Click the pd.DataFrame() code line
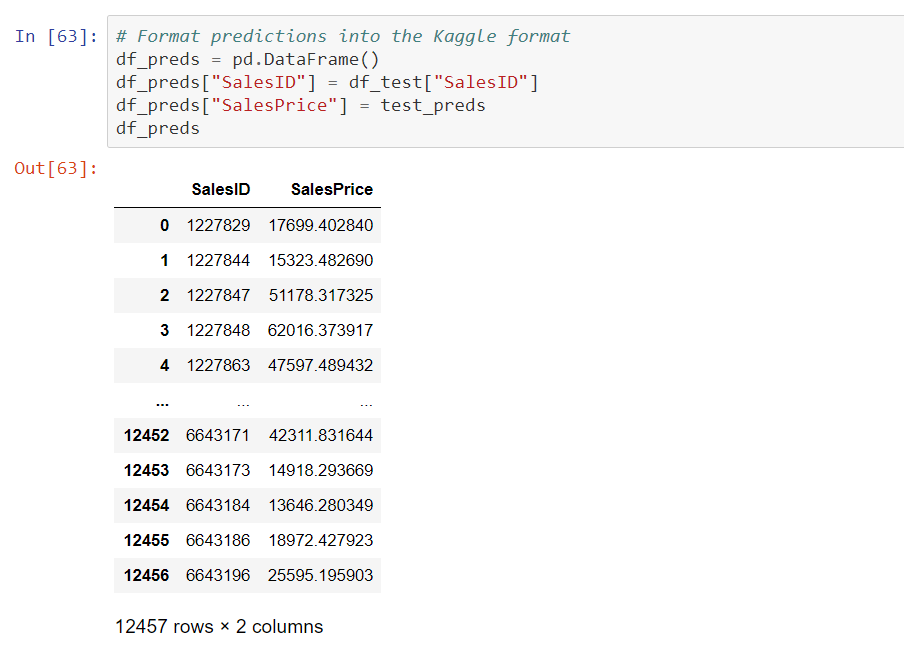Viewport: 904px width, 647px height. [247, 59]
